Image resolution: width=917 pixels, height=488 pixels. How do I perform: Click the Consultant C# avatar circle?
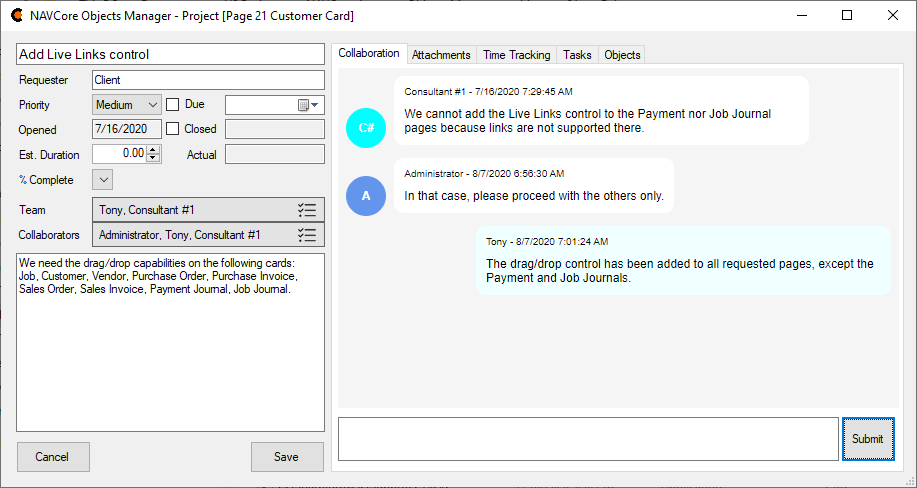[x=366, y=128]
